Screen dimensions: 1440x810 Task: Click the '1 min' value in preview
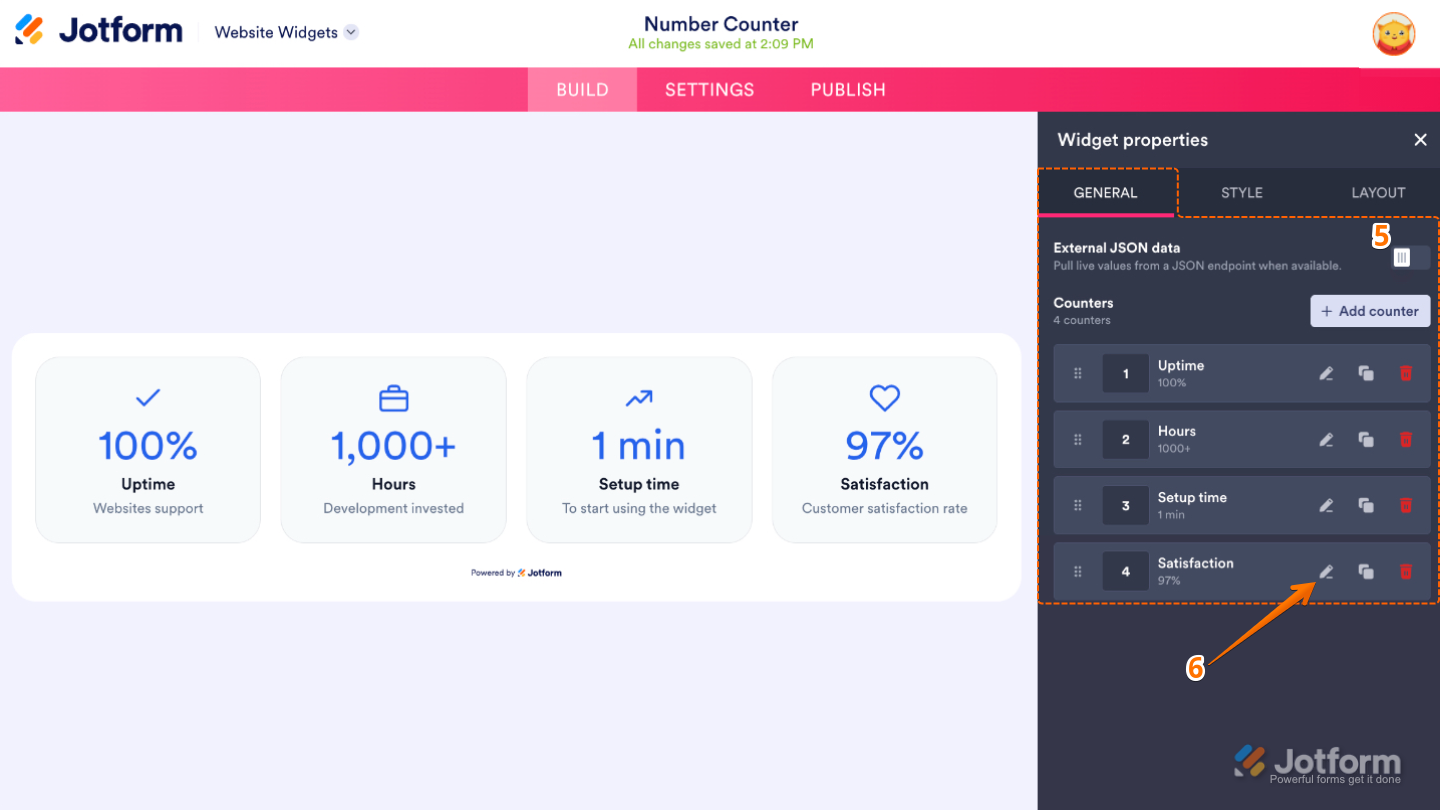639,446
